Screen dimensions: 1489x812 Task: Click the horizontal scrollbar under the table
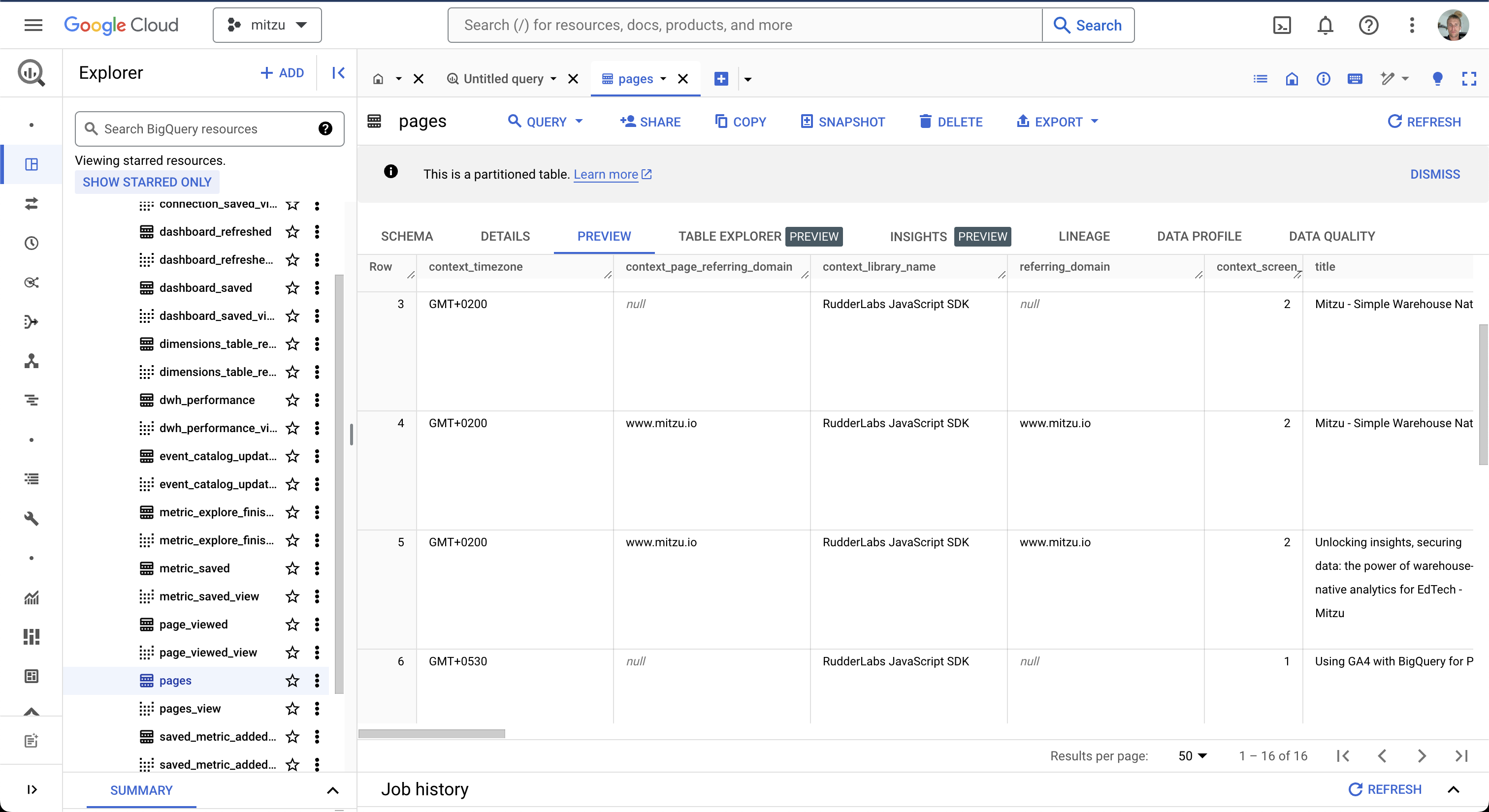pyautogui.click(x=431, y=733)
